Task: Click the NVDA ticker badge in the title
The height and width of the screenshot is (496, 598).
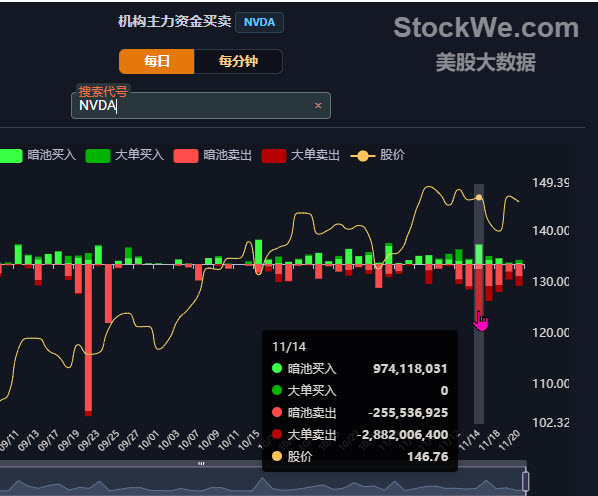Action: click(259, 22)
